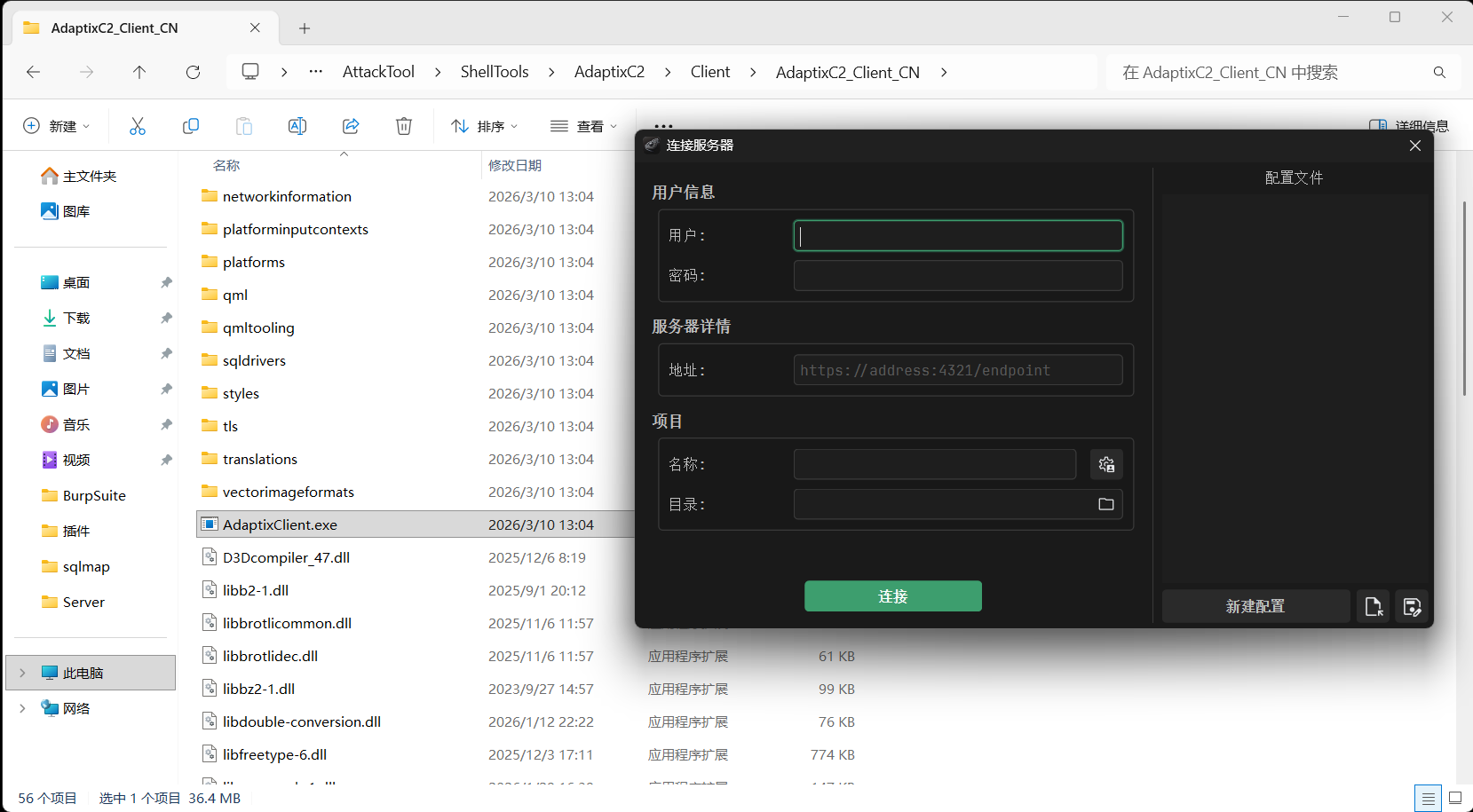Click the Rename icon in the toolbar

(297, 125)
